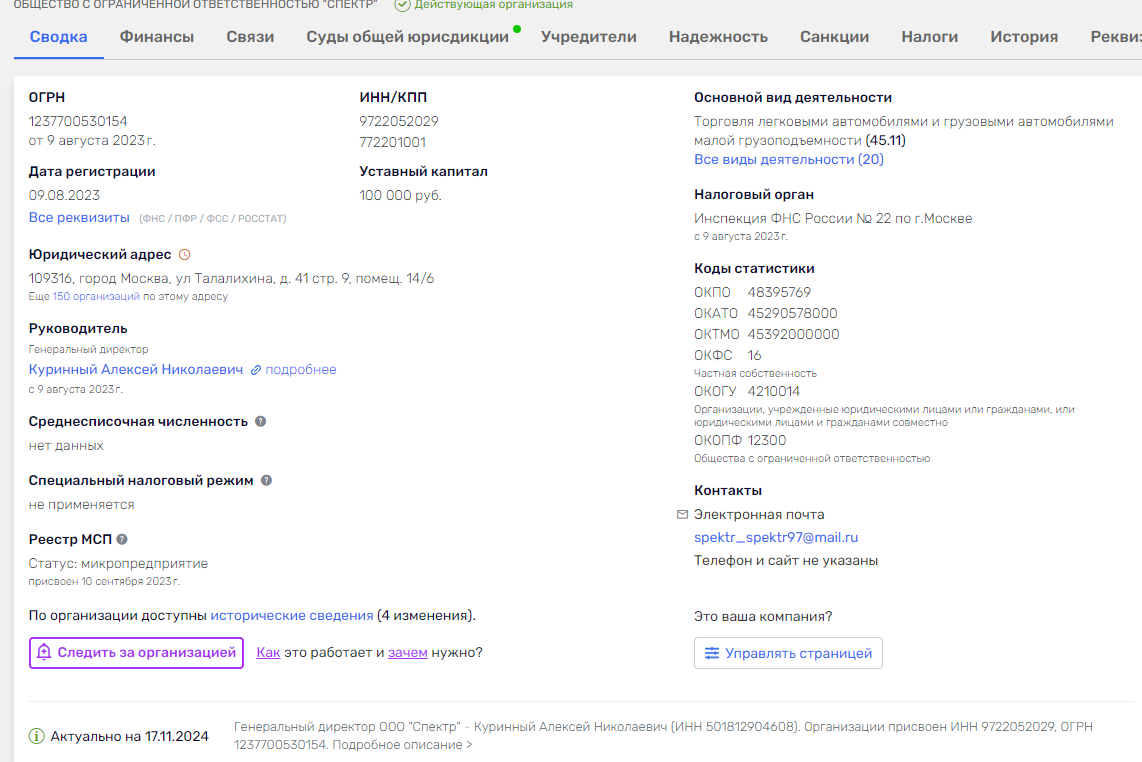
Task: Click help icon next to Среднесписочная численность
Action: click(261, 421)
